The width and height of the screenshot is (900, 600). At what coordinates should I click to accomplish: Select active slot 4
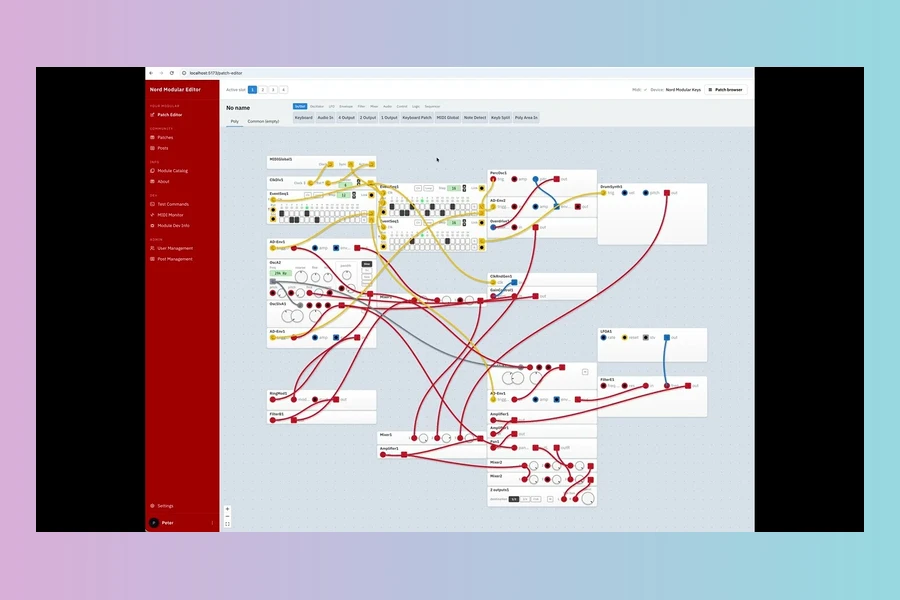(x=283, y=90)
